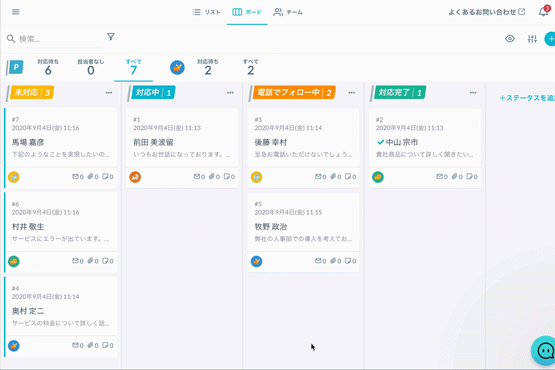The image size is (555, 370).
Task: Click assignee avatar on card #6
Action: click(14, 261)
